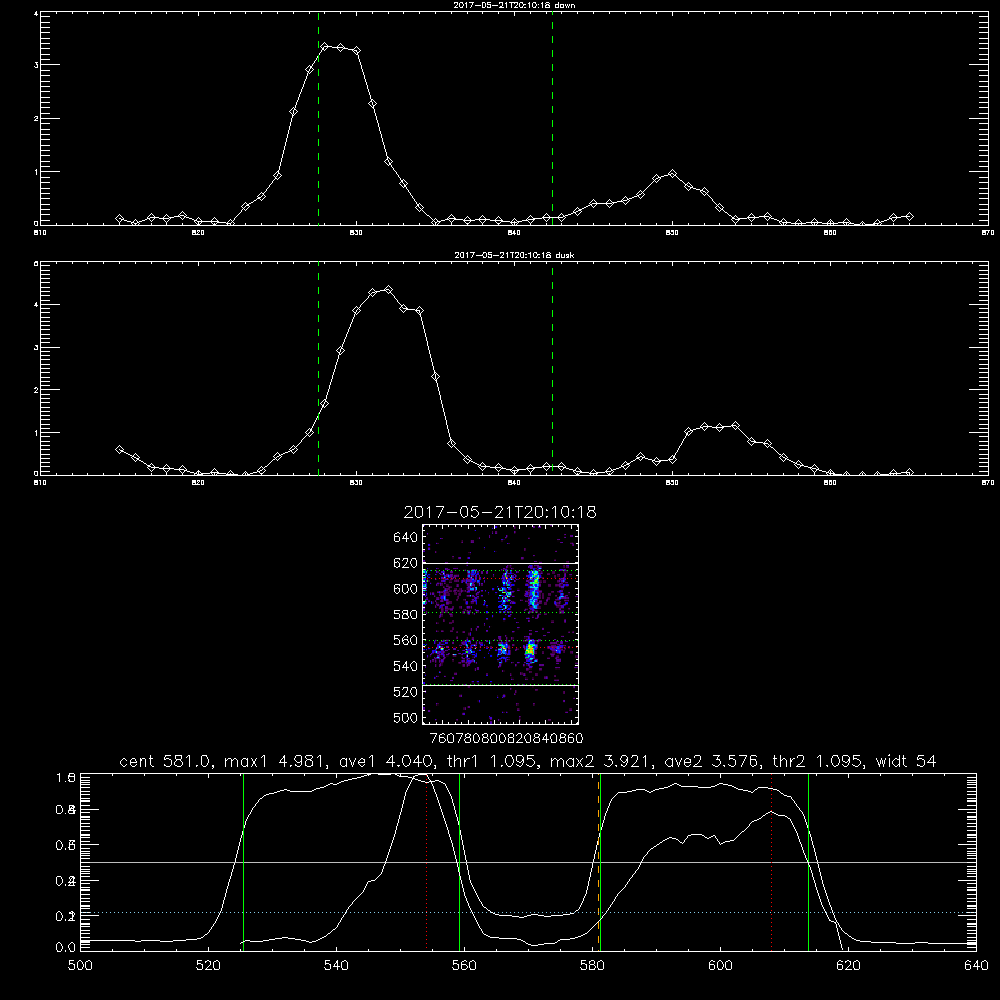The width and height of the screenshot is (1000, 1000).
Task: Click the secondary peak marker near 850 in dawn plot
Action: 672,173
